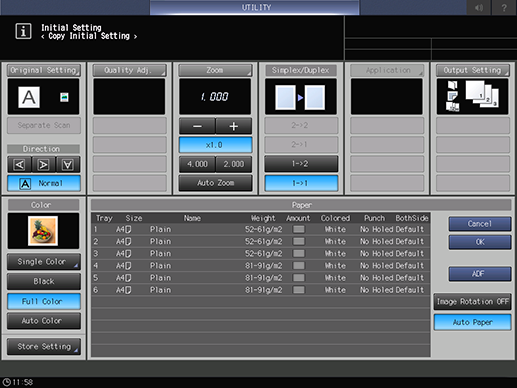Open the Zoom settings menu
The height and width of the screenshot is (388, 517).
(215, 70)
